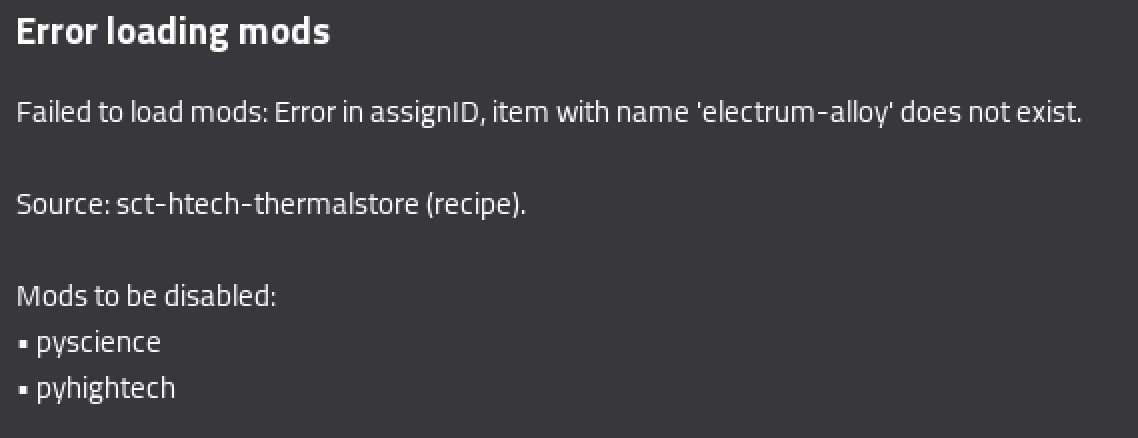Select the pyscience mod entry
The height and width of the screenshot is (438, 1138).
(x=99, y=343)
